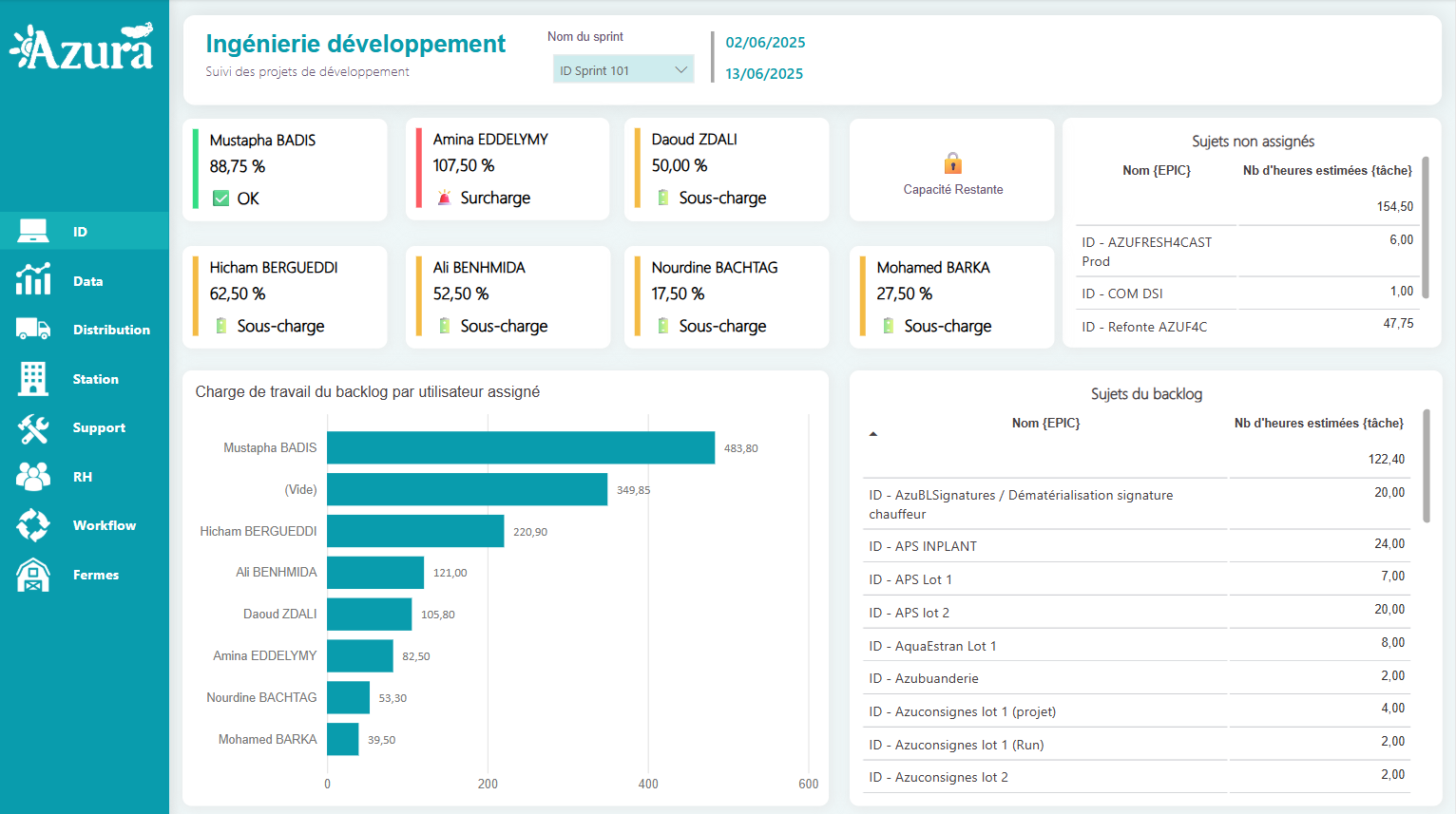Click the green OK checkmark for Mustapha BADIS
The height and width of the screenshot is (814, 1456).
[x=220, y=199]
